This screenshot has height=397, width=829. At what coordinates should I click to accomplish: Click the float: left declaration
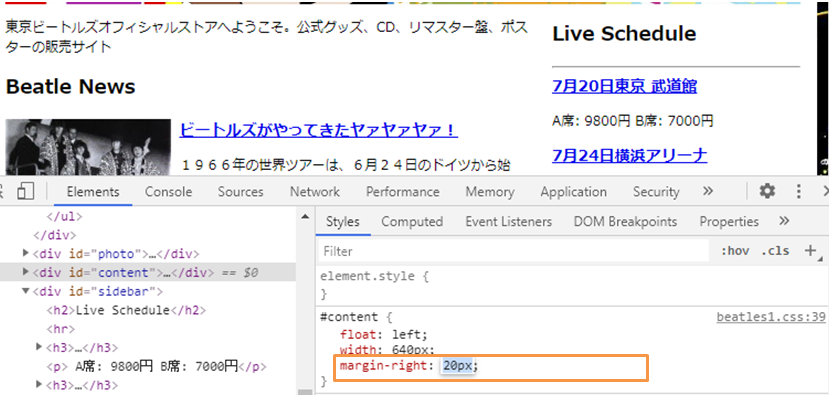pos(383,335)
